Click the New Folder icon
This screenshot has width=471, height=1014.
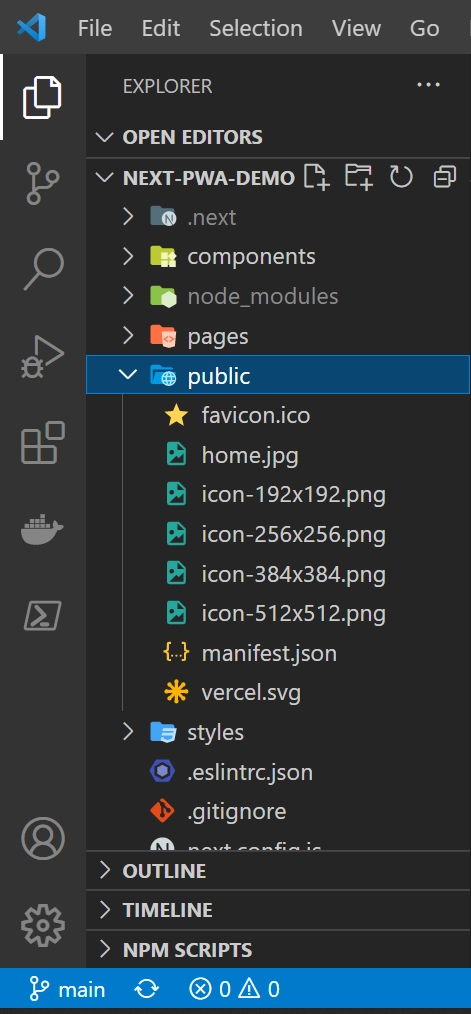point(359,177)
